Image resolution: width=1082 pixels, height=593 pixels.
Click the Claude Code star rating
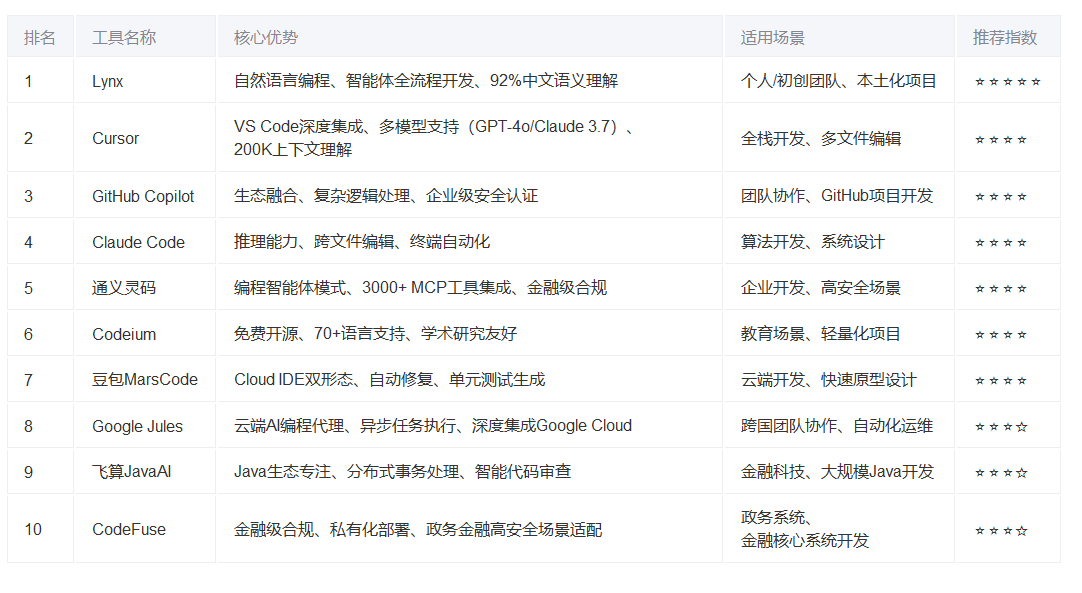(1001, 243)
